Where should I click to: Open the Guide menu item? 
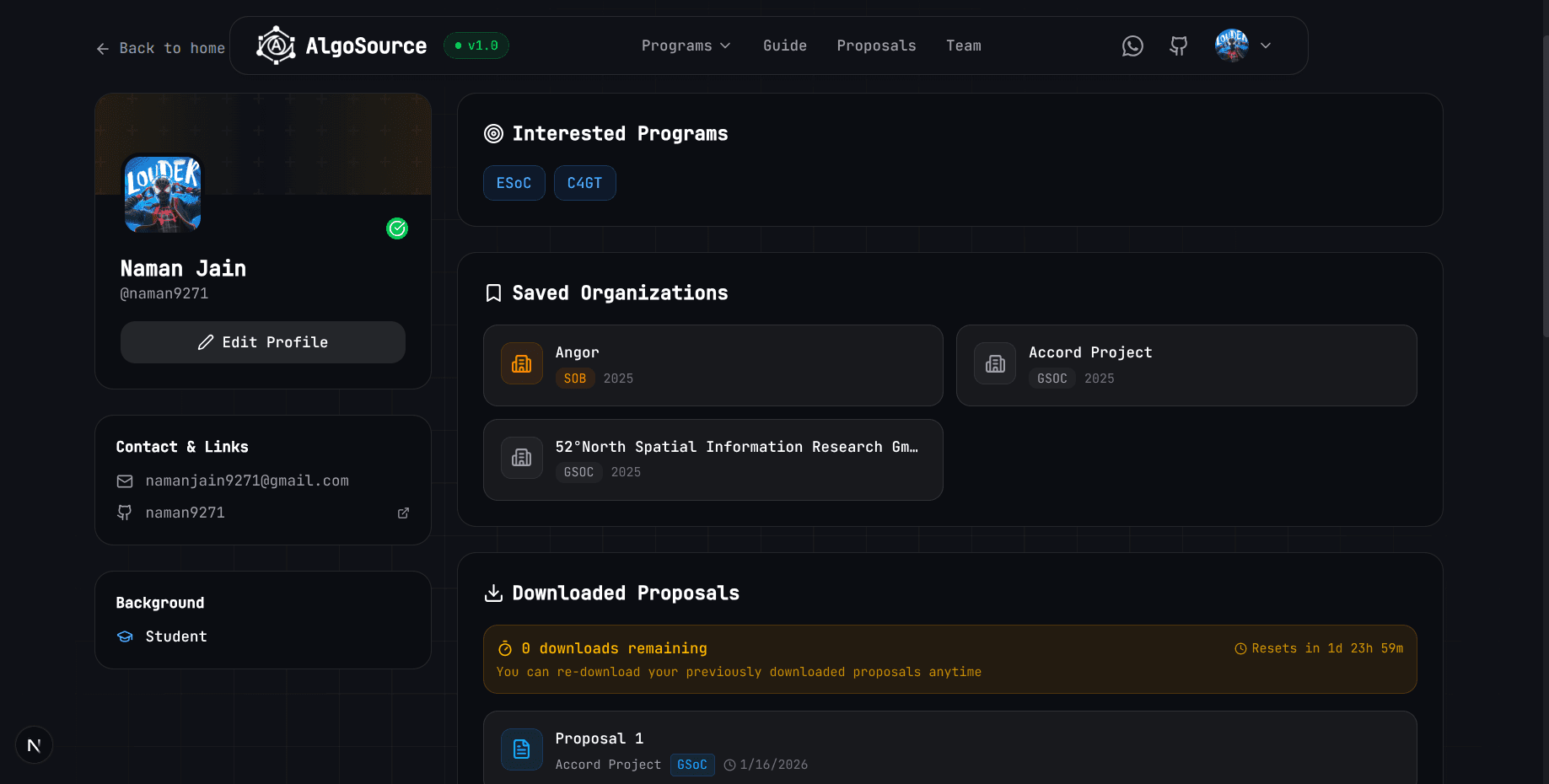point(784,46)
